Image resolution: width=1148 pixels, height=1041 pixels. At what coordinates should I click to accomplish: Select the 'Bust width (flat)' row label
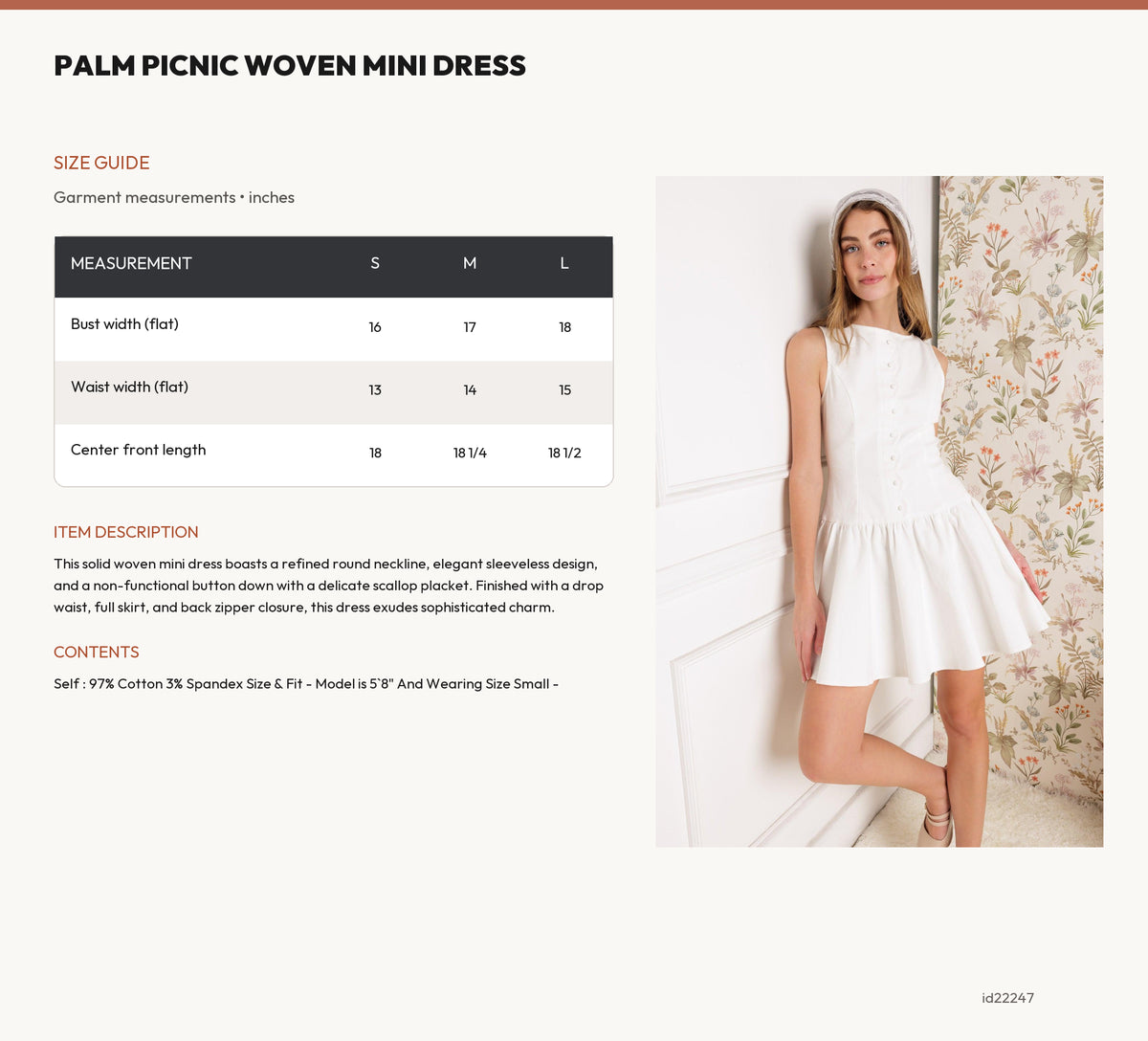(124, 323)
